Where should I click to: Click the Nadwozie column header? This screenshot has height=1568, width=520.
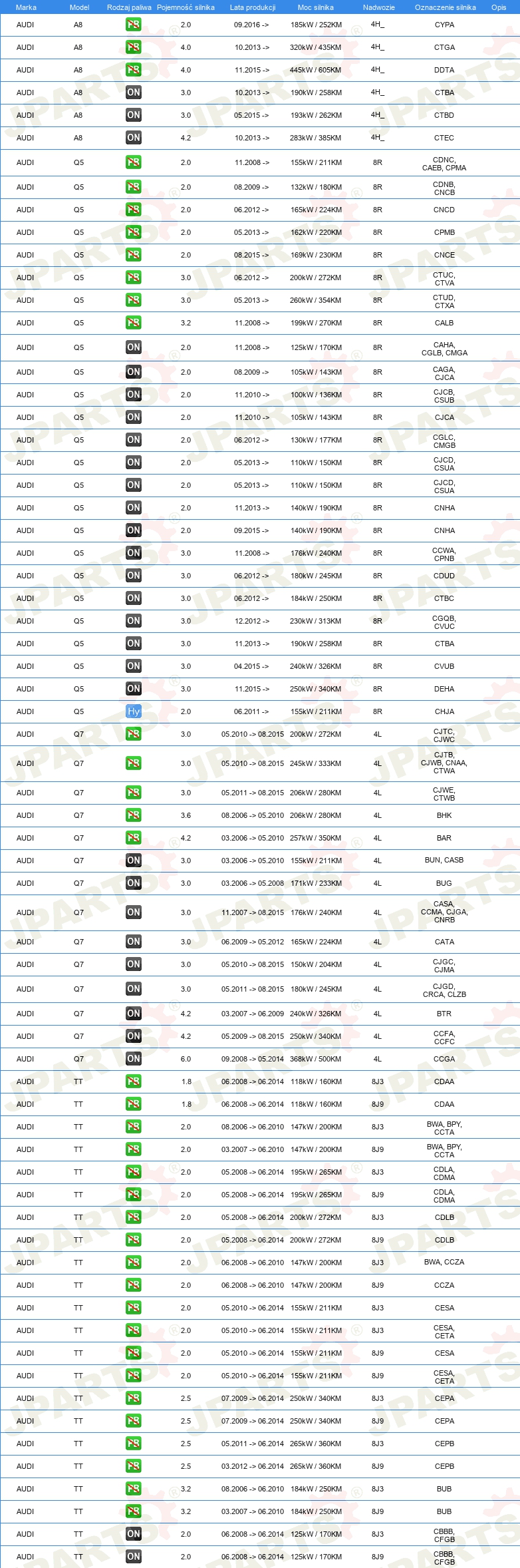(378, 7)
